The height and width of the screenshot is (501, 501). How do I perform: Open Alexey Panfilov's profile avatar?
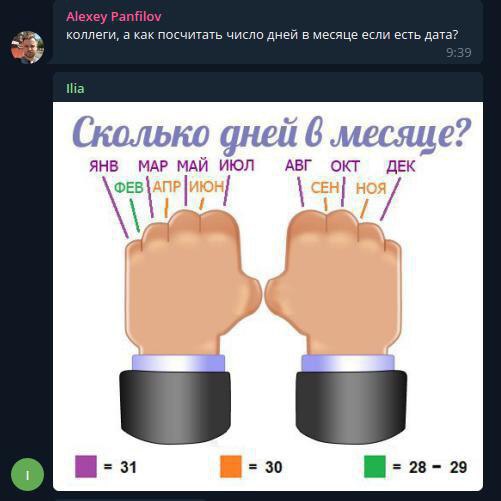tap(27, 47)
